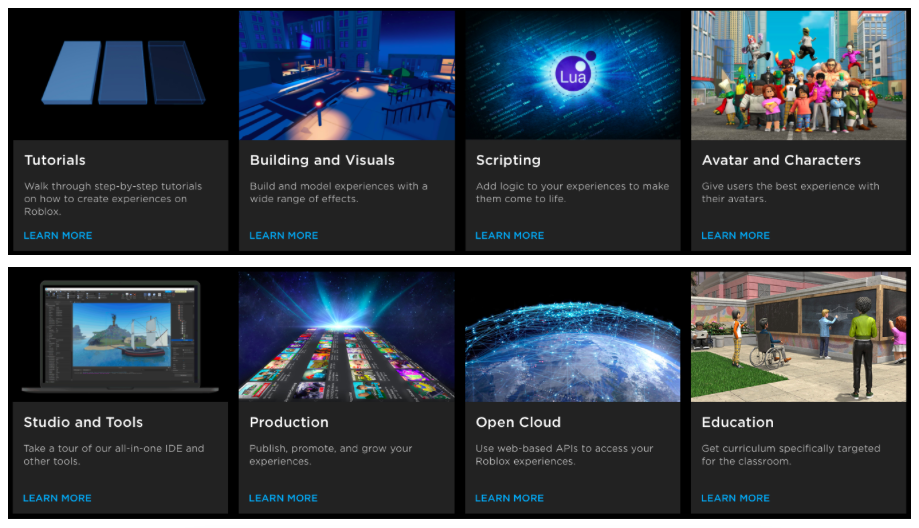Open the Open Cloud globe image
Viewport: 919px width, 528px height.
tap(573, 336)
